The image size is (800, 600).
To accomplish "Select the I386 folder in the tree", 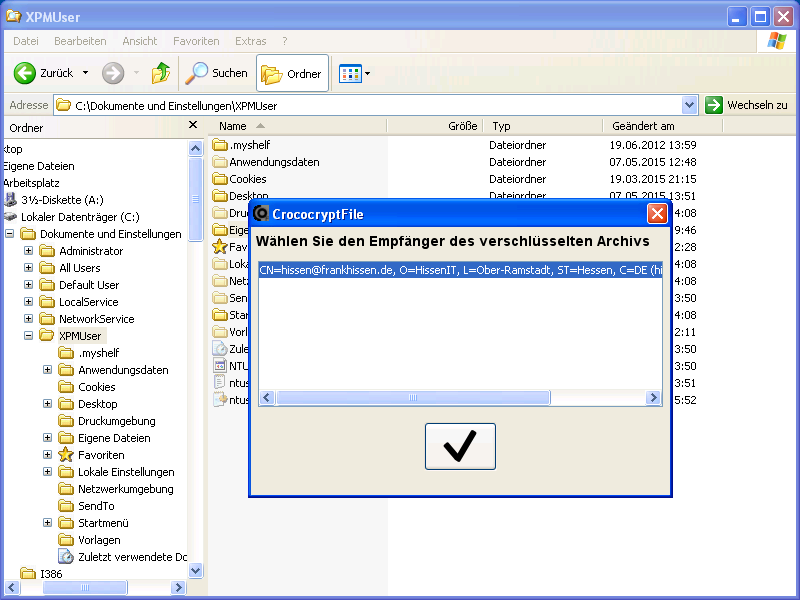I will click(41, 574).
